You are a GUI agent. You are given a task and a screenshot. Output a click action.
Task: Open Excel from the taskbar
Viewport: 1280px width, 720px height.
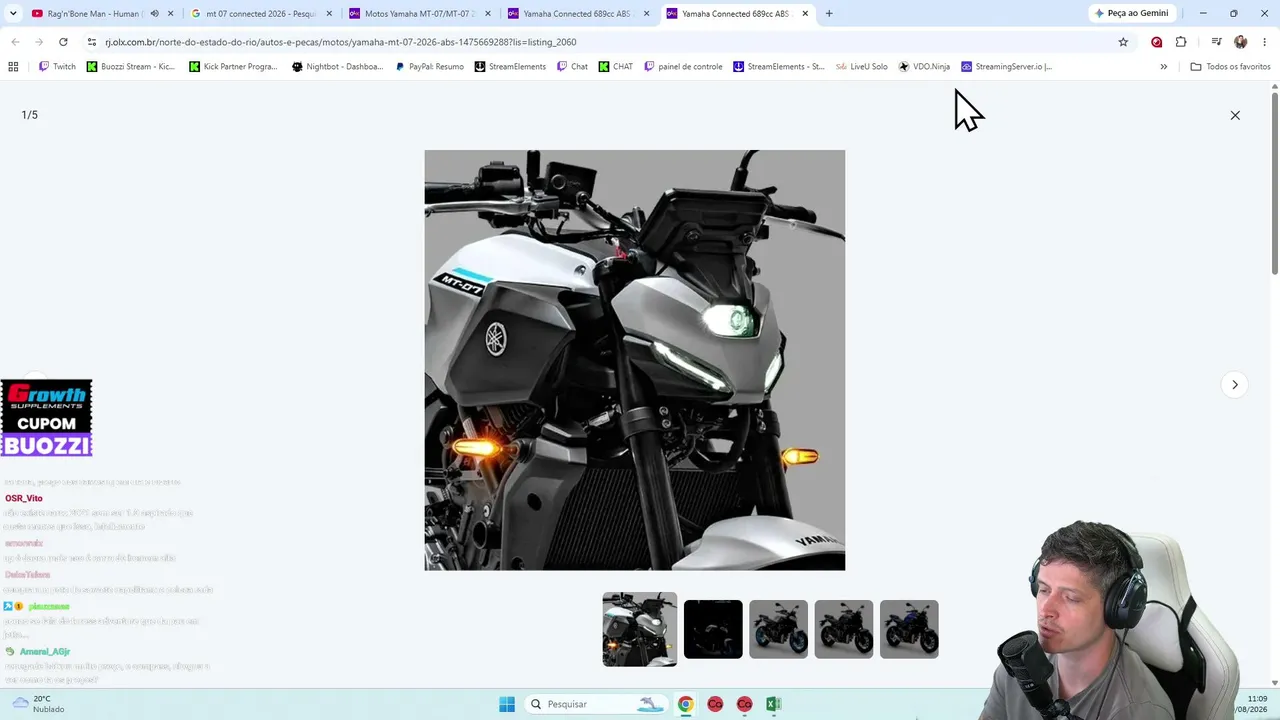click(773, 704)
